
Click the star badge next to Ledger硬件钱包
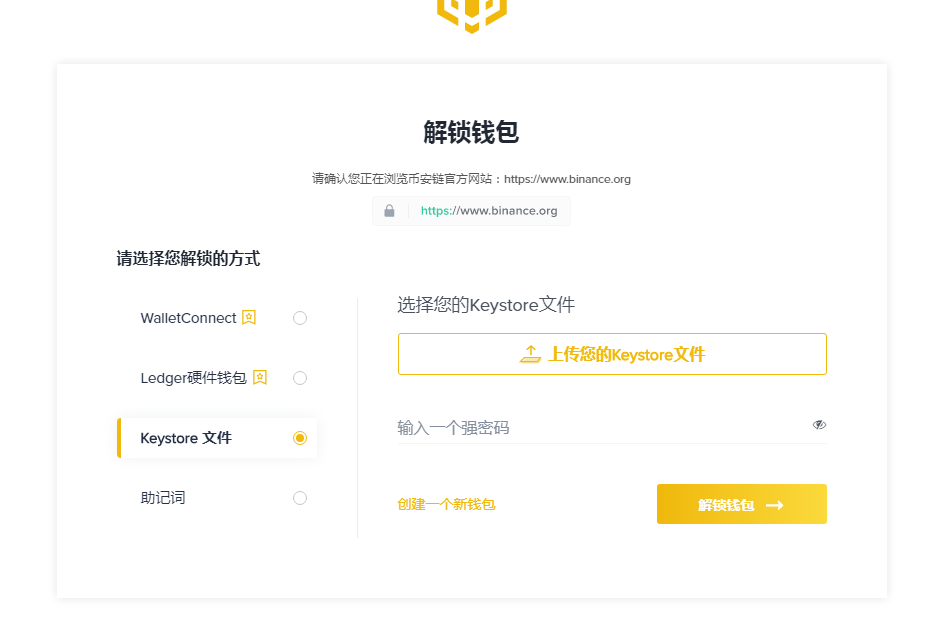(260, 377)
